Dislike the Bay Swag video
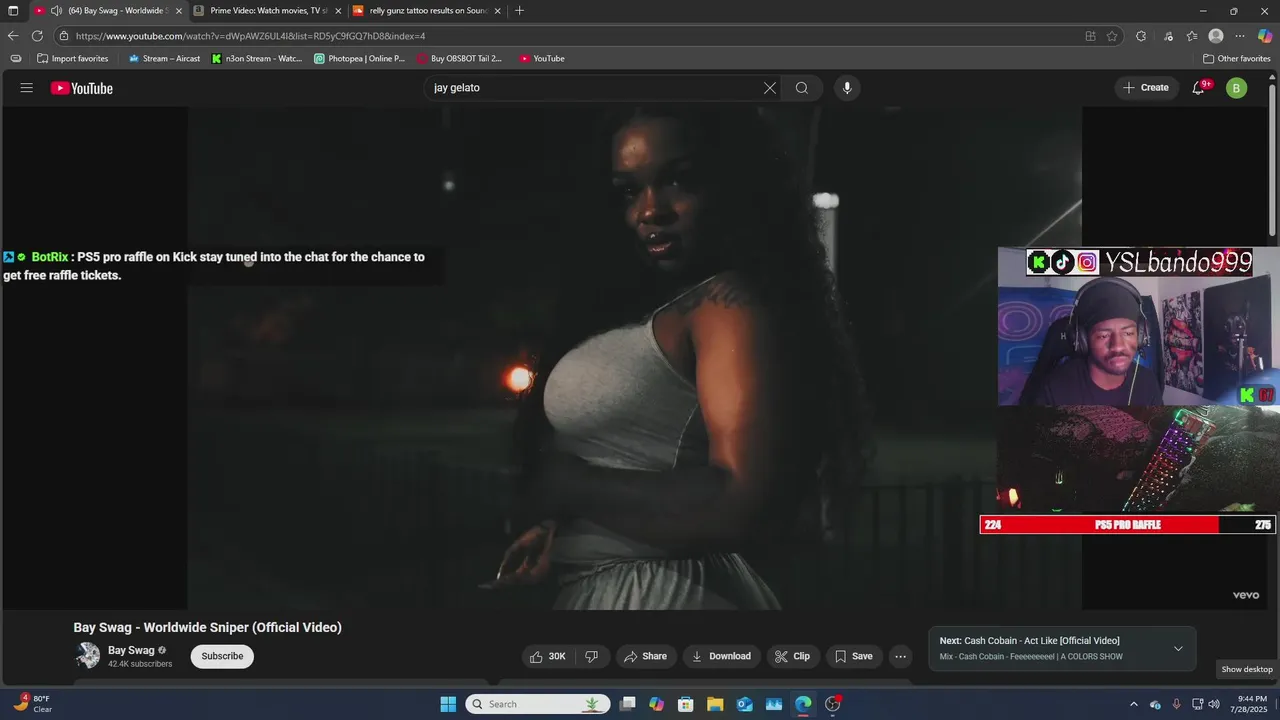Image resolution: width=1280 pixels, height=720 pixels. coord(591,656)
